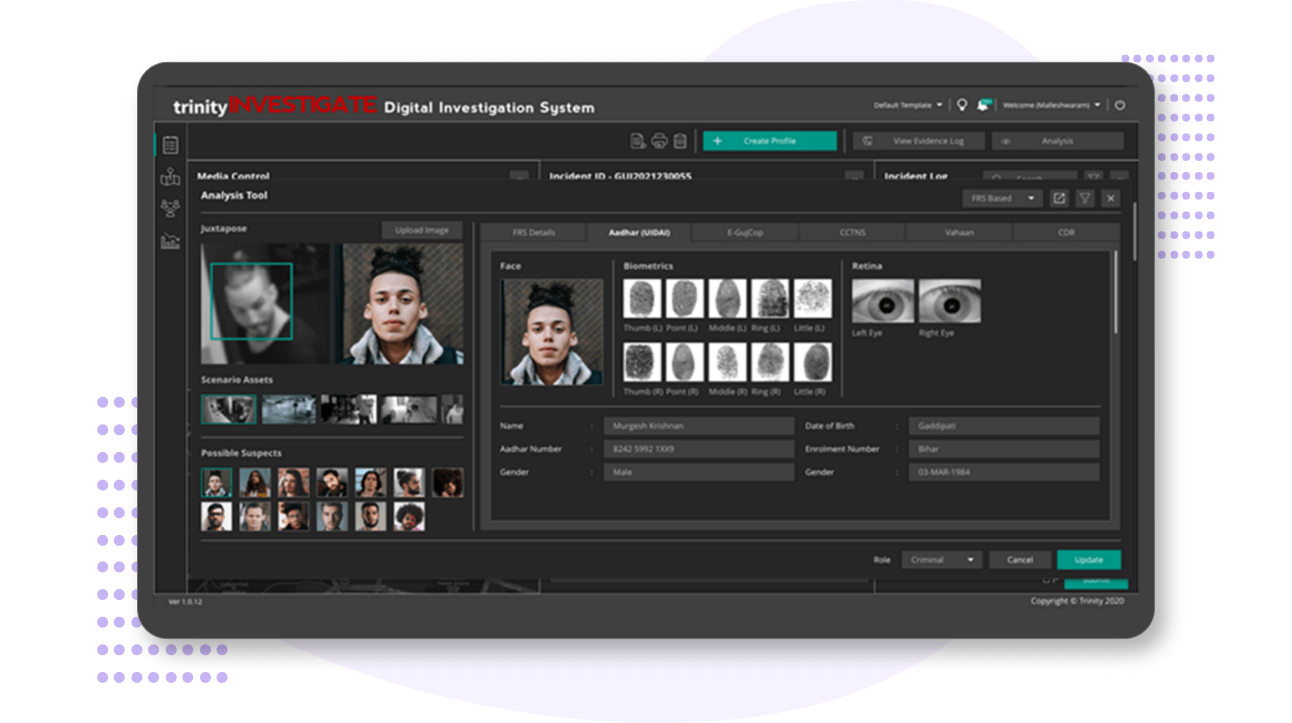Open the map view icon in the left sidebar
Viewport: 1292px width, 723px height.
pyautogui.click(x=170, y=177)
